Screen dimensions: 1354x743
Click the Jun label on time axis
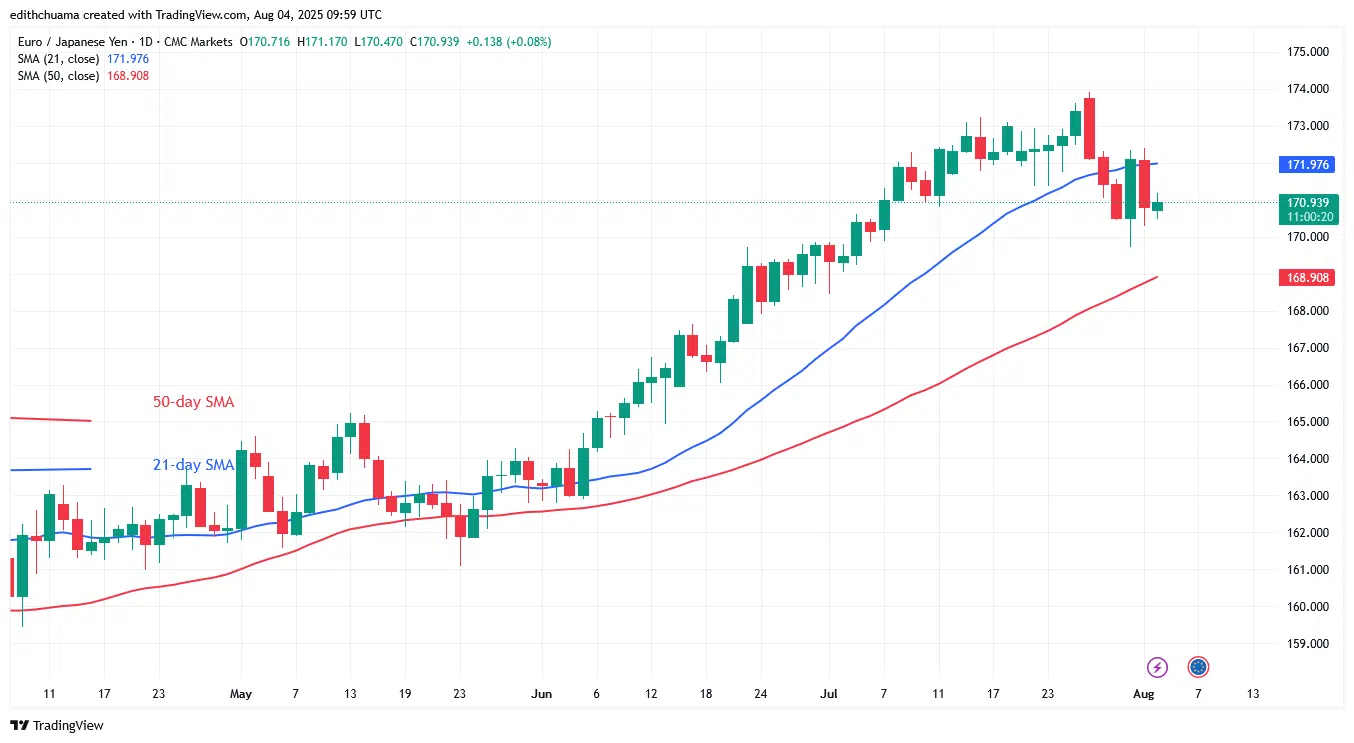click(x=541, y=693)
